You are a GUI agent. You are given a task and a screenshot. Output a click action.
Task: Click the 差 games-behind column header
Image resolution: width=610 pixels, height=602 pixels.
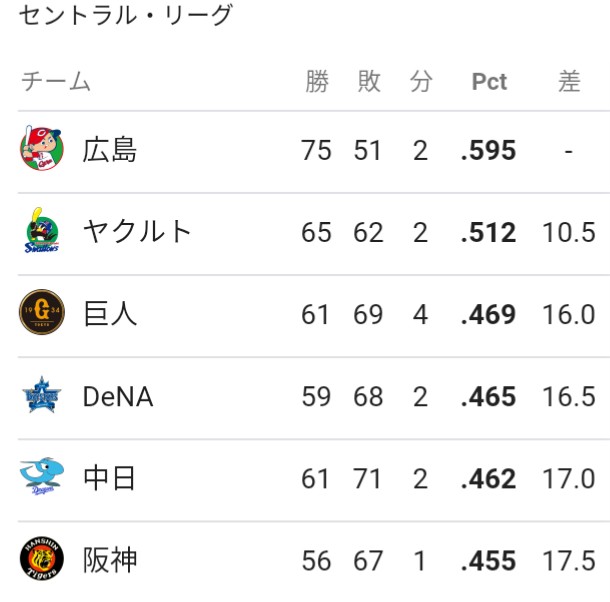coord(569,81)
